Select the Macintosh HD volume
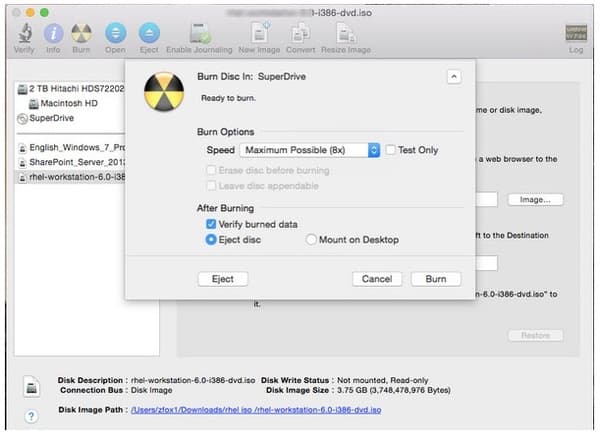600x434 pixels. click(64, 103)
